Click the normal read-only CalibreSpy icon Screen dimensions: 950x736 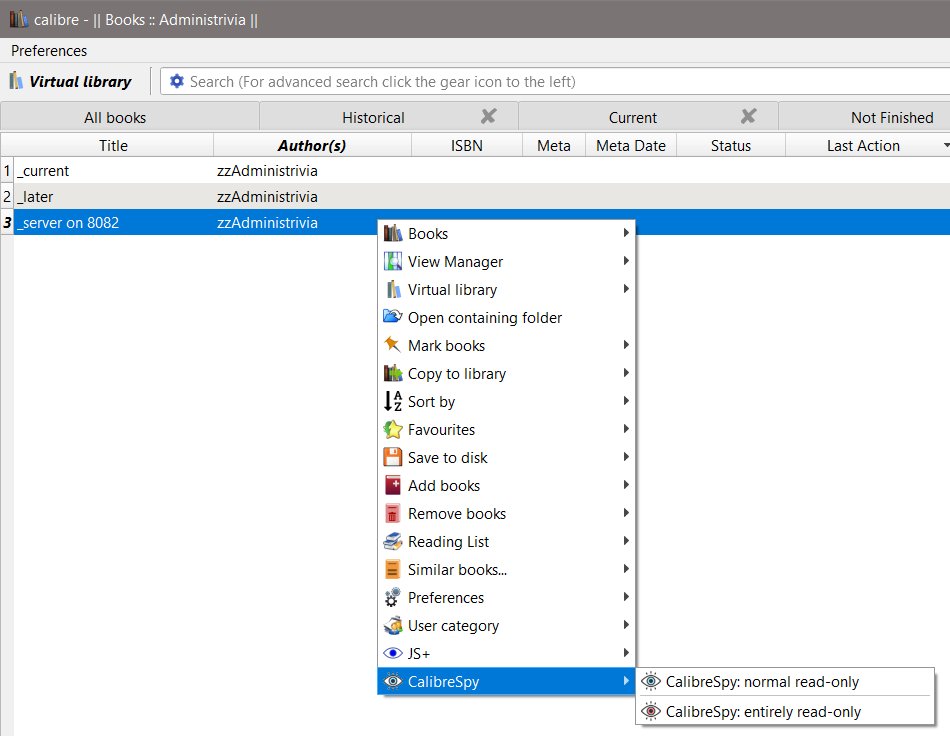point(651,681)
